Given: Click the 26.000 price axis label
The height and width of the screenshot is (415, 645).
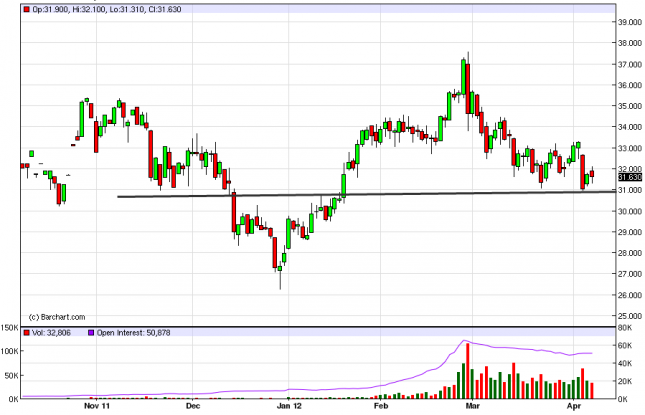Looking at the screenshot, I should pyautogui.click(x=629, y=295).
